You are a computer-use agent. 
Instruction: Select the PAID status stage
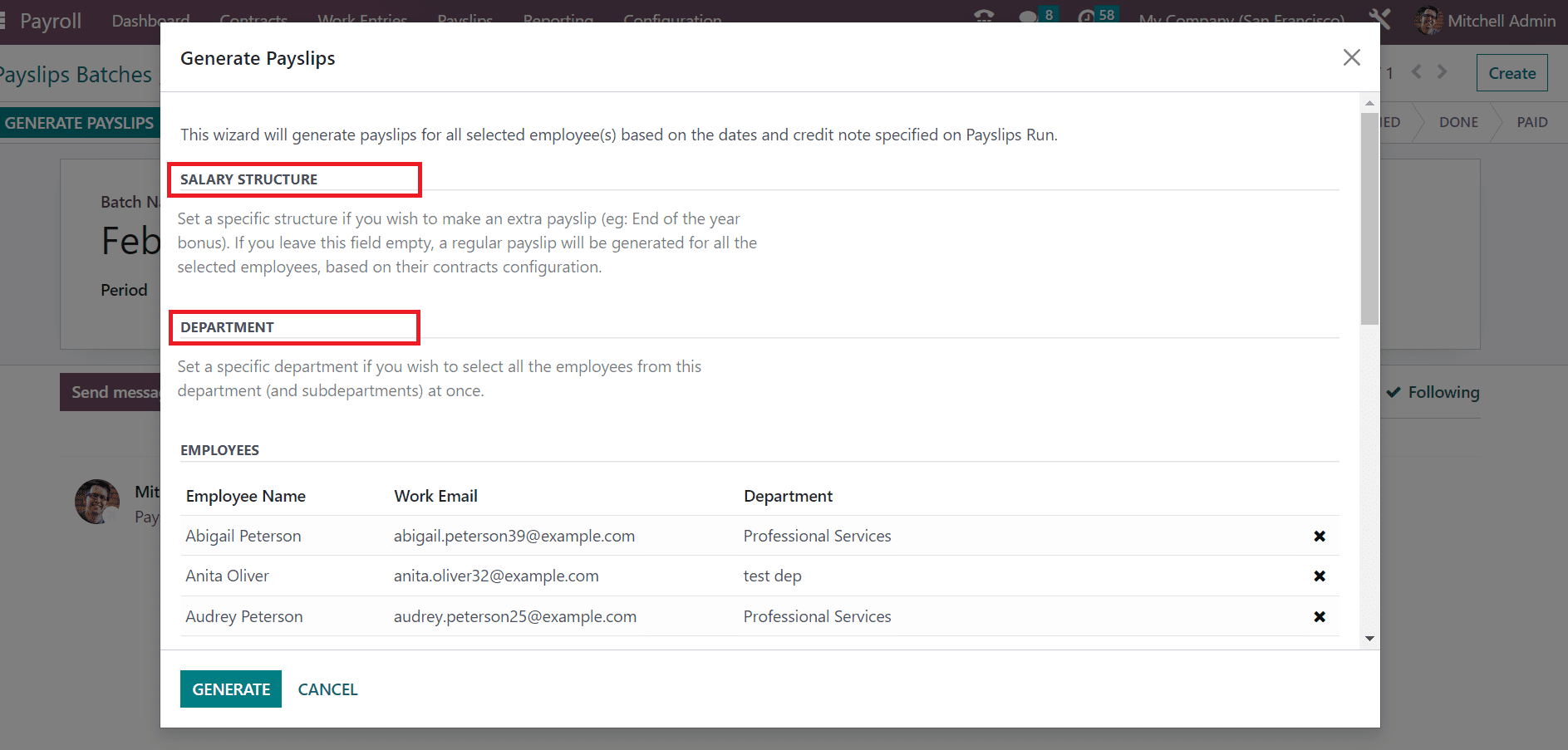point(1531,122)
